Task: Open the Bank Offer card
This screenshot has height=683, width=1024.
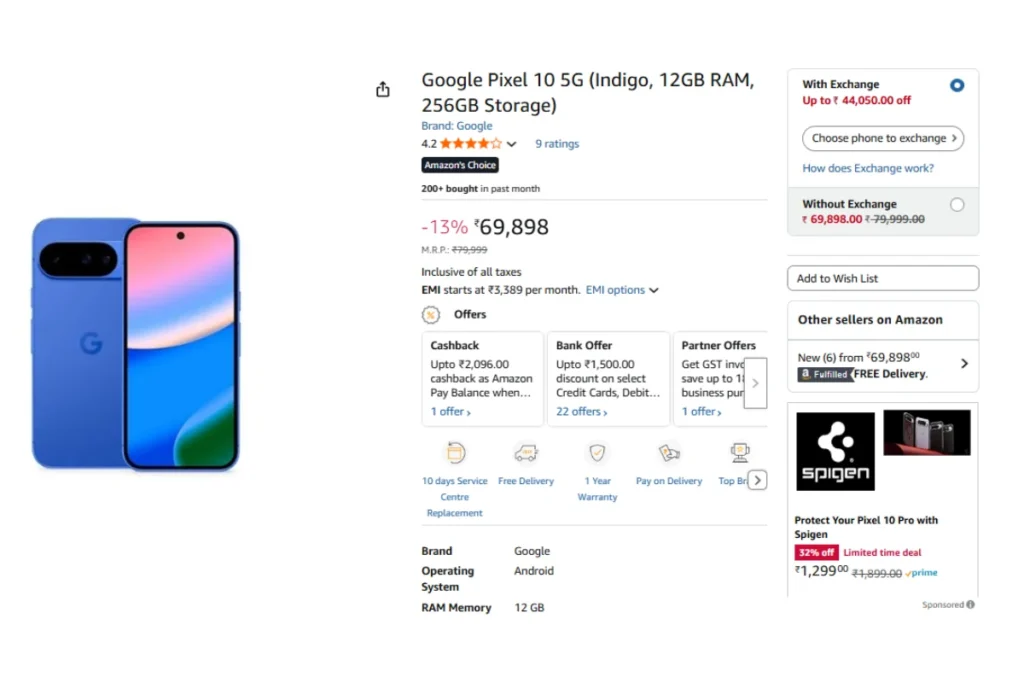Action: click(608, 379)
